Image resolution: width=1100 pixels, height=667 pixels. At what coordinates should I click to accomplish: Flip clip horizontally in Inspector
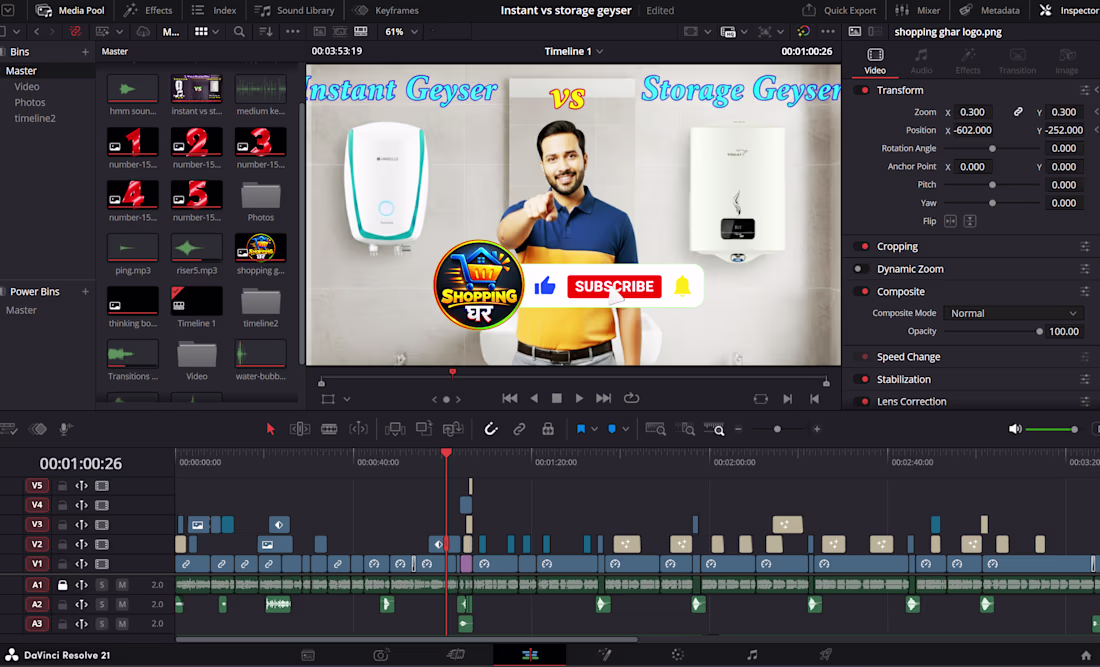coord(950,221)
